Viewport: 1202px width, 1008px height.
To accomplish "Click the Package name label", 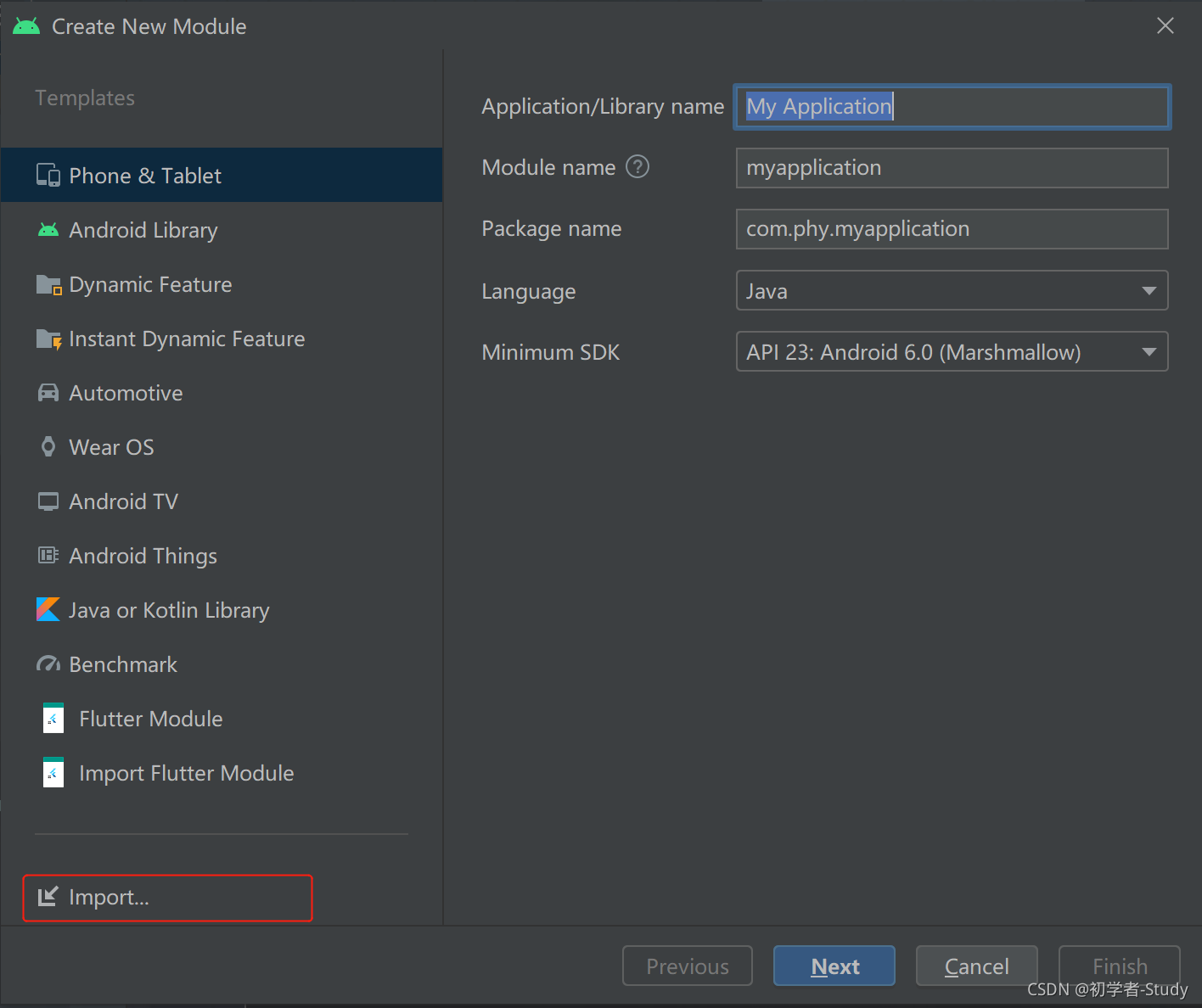I will point(552,229).
